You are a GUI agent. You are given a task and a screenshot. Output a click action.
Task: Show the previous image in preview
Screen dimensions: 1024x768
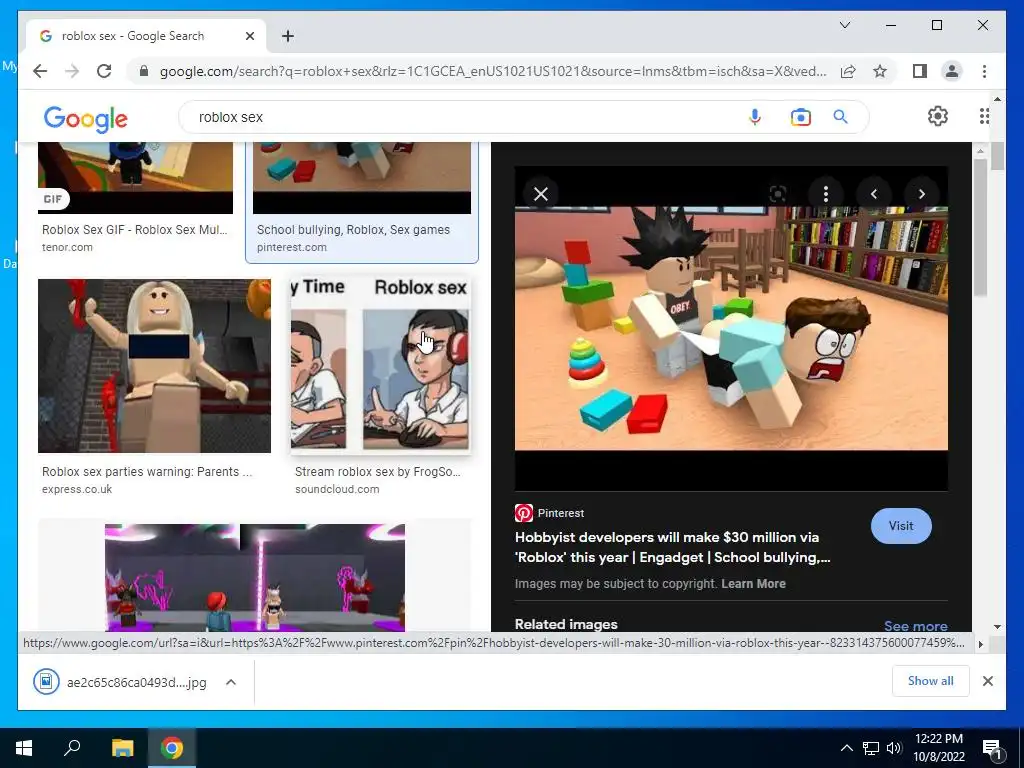click(x=873, y=194)
